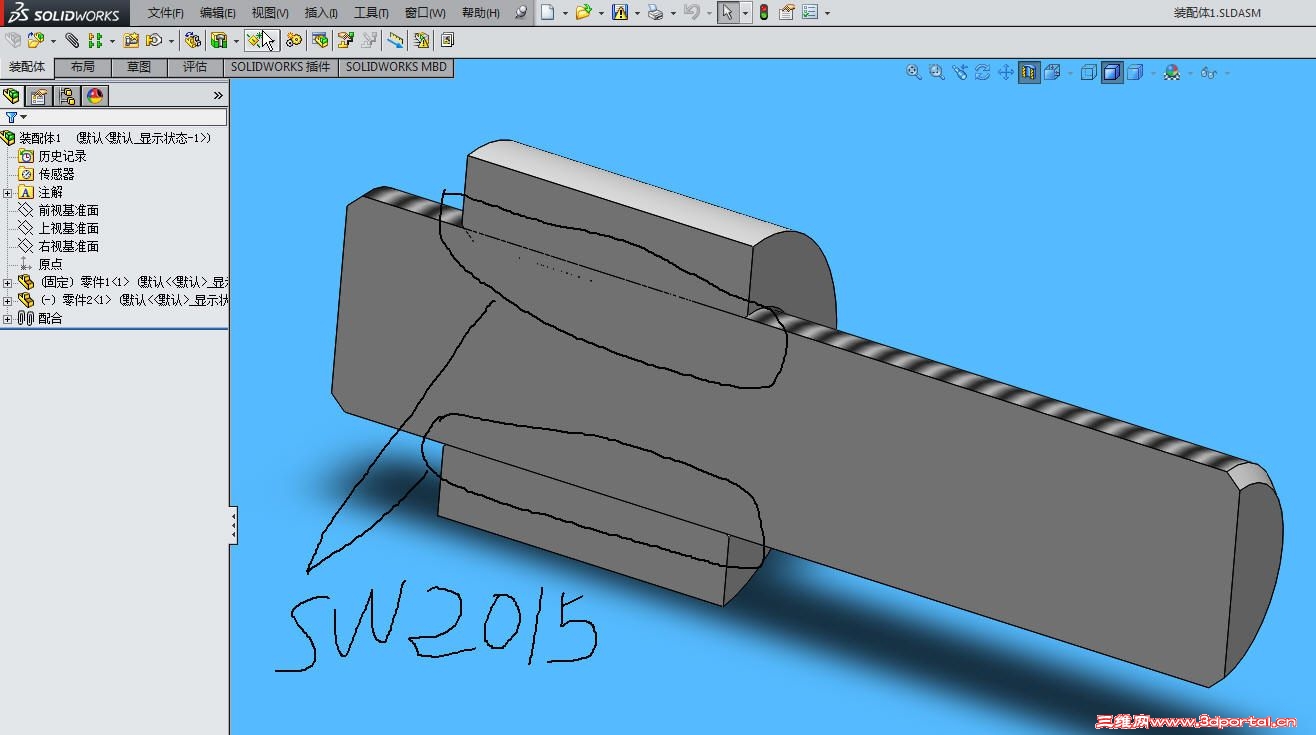Click the New document icon

pyautogui.click(x=547, y=13)
